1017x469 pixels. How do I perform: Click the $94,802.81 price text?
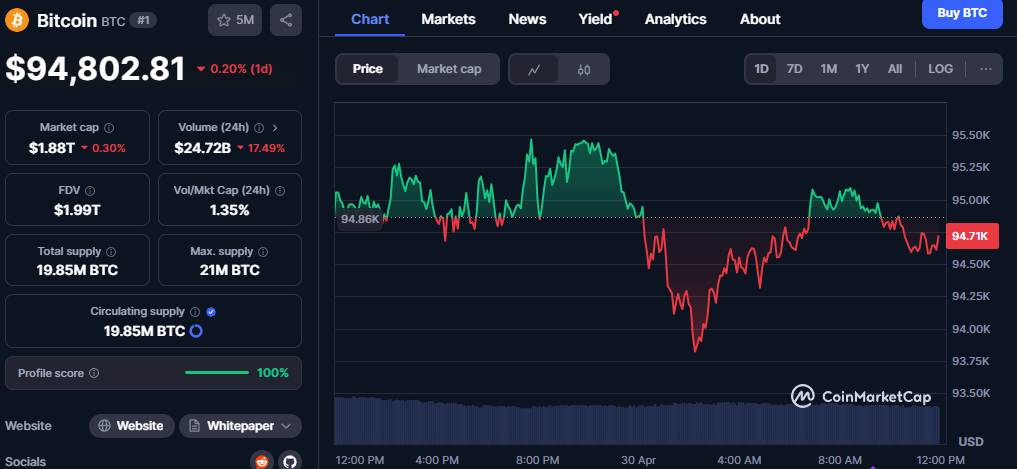pyautogui.click(x=95, y=69)
